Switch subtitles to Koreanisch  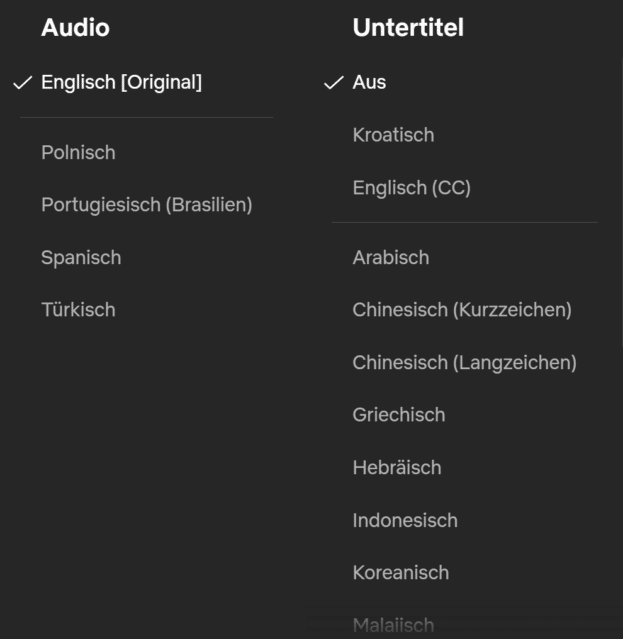point(400,573)
